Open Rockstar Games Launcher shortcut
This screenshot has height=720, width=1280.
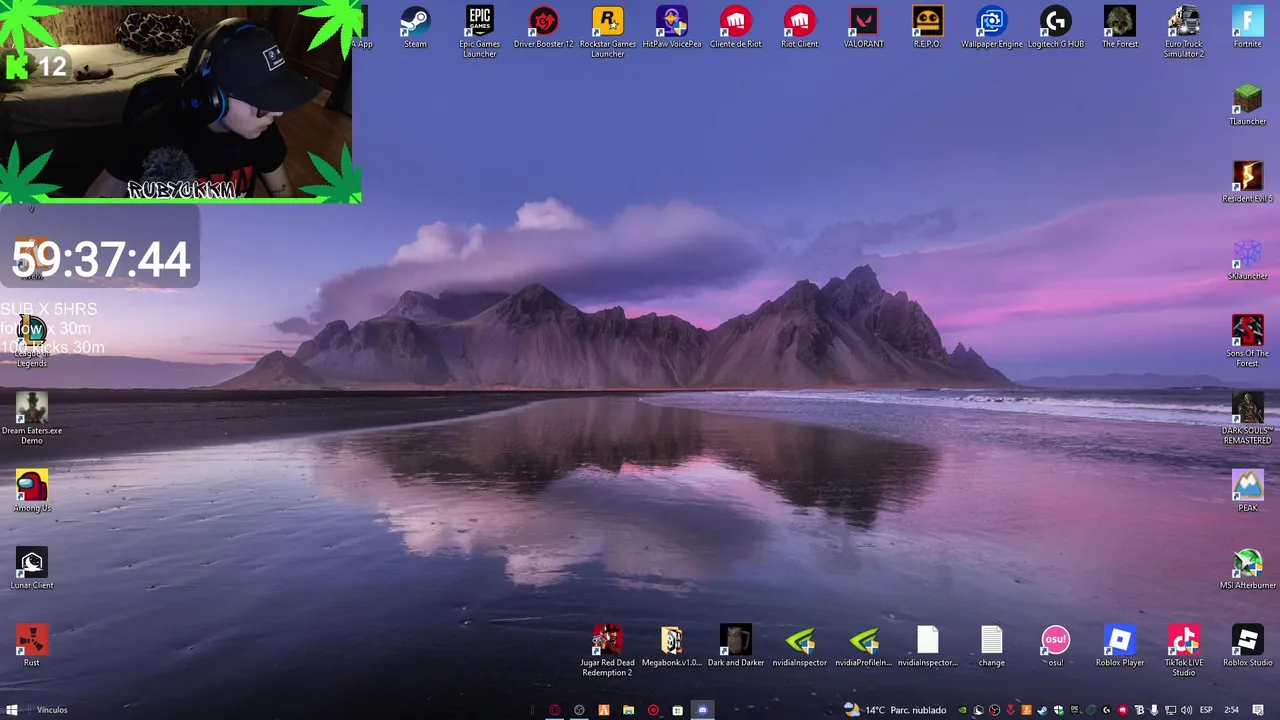click(608, 31)
